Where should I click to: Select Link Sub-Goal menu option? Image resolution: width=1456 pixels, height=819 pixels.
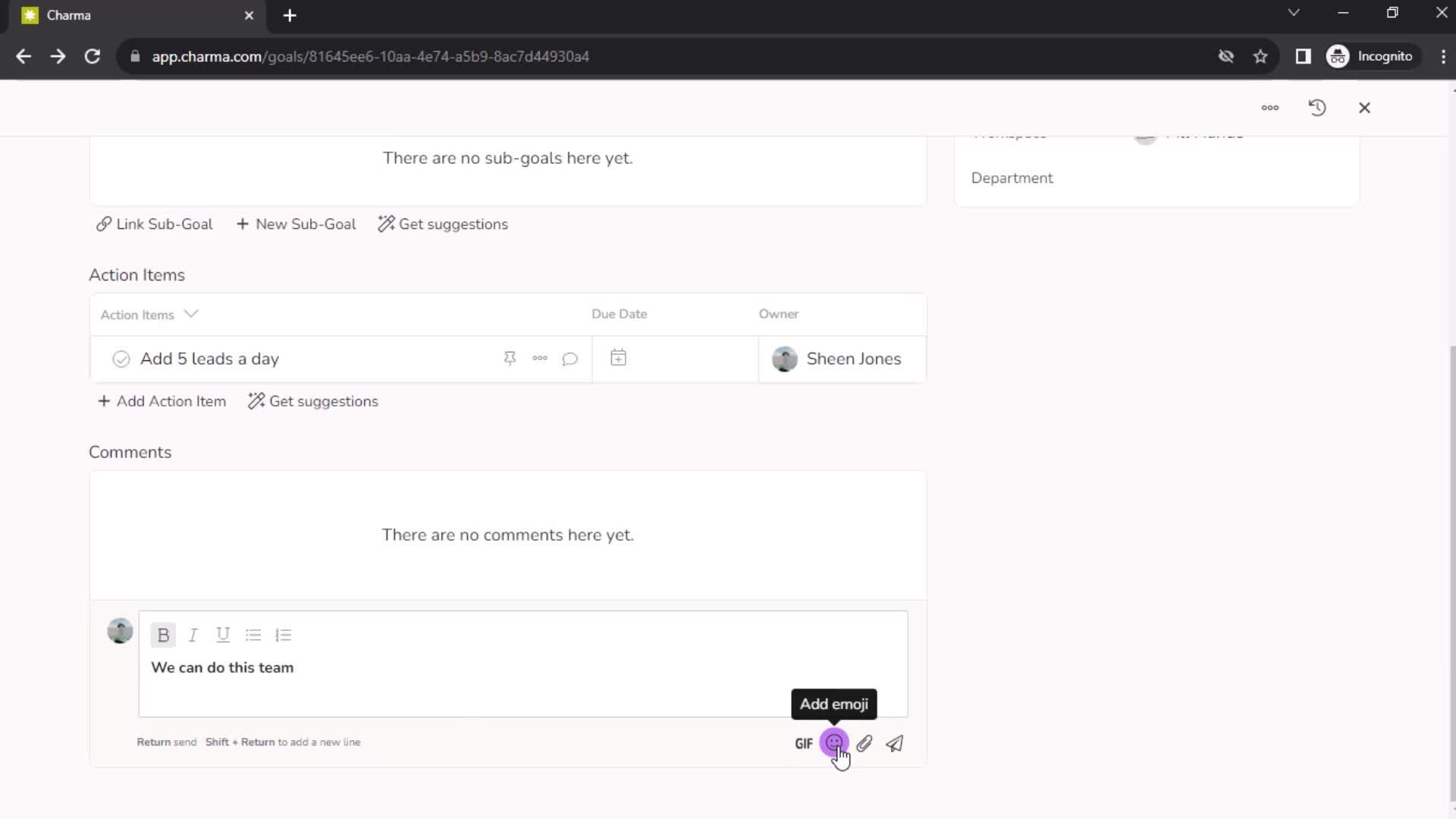[155, 224]
